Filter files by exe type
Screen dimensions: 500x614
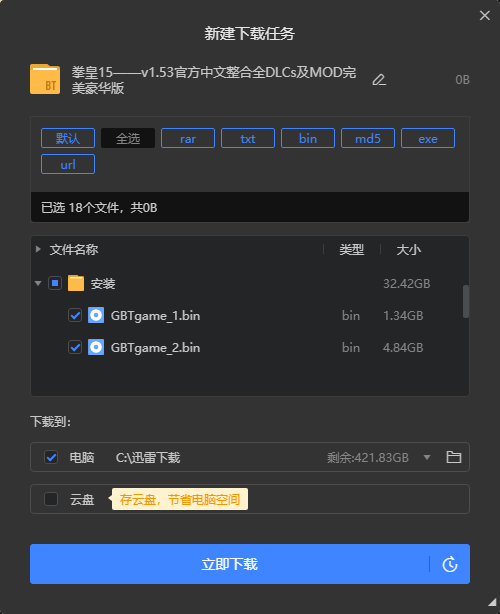pos(428,138)
